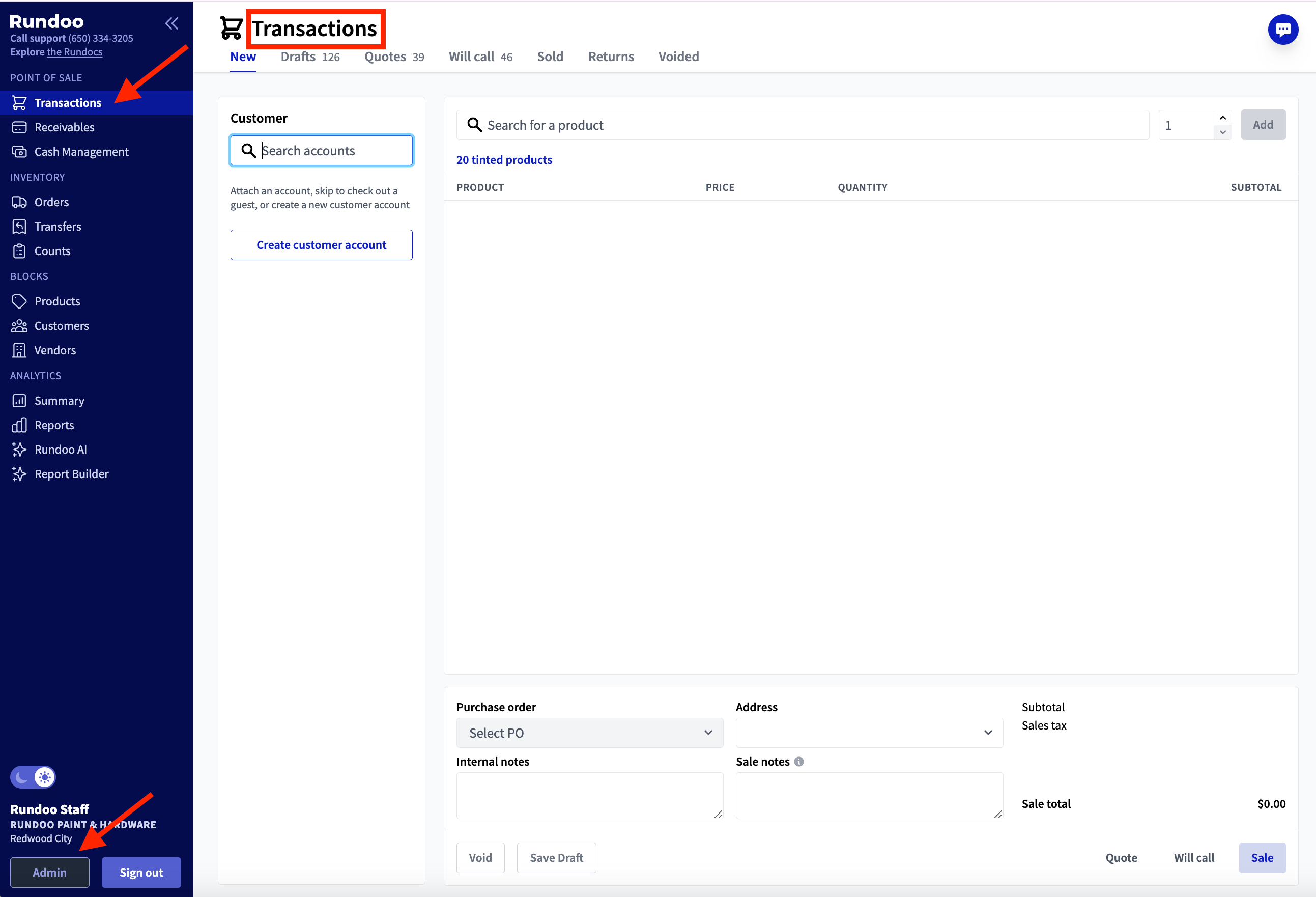The image size is (1316, 897).
Task: Open the Select PO dropdown
Action: (x=589, y=733)
